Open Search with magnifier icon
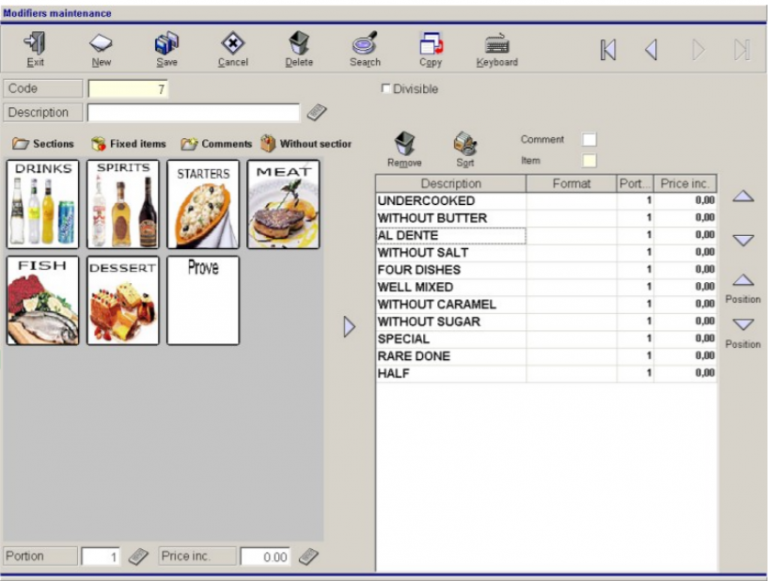The image size is (768, 581). [364, 48]
